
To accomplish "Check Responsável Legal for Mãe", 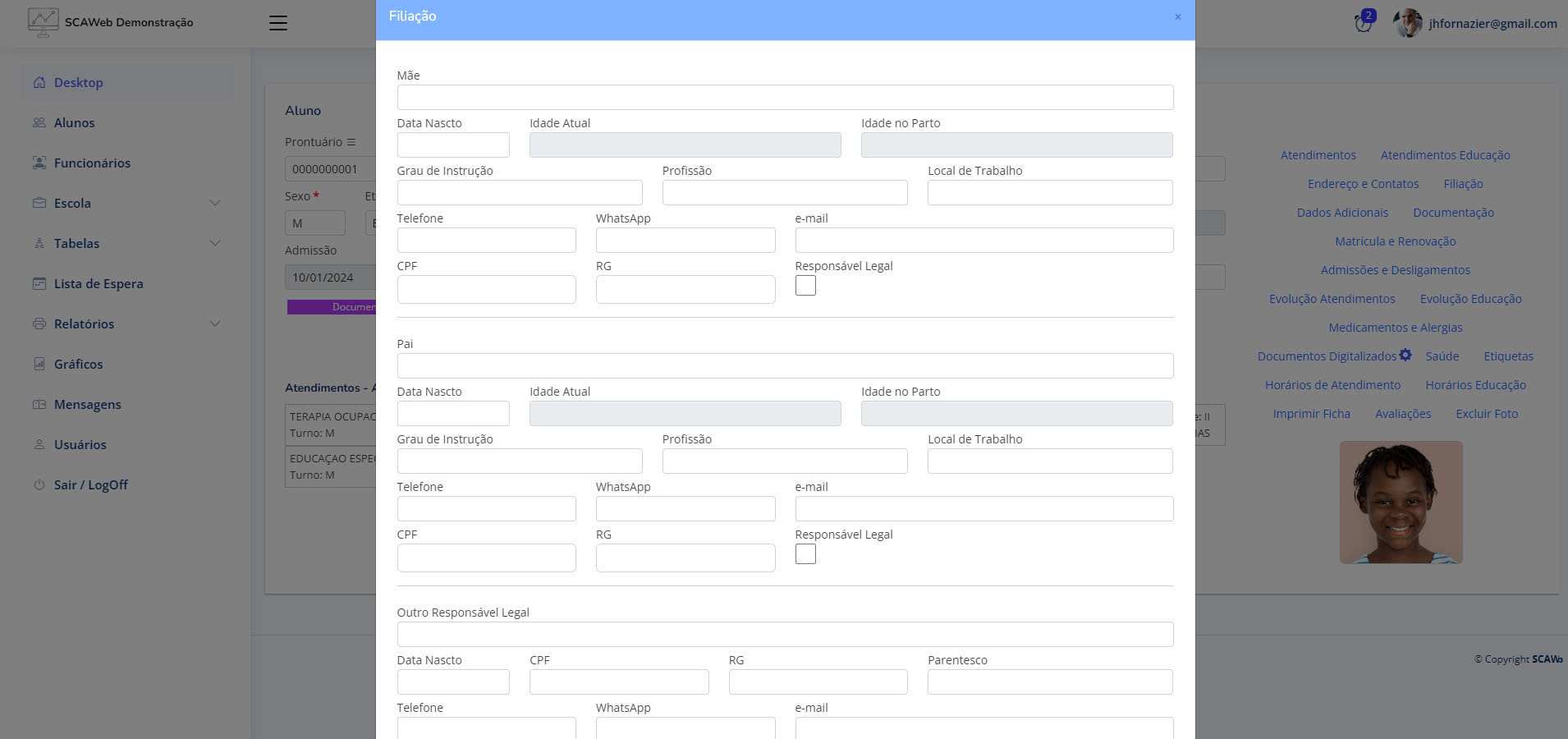I will pos(805,286).
